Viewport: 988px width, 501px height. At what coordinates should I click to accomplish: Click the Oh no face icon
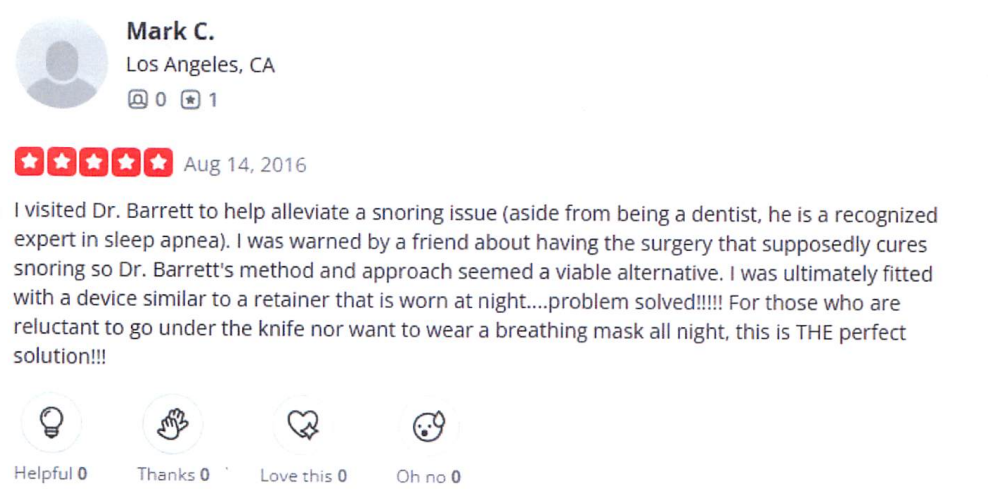[428, 427]
